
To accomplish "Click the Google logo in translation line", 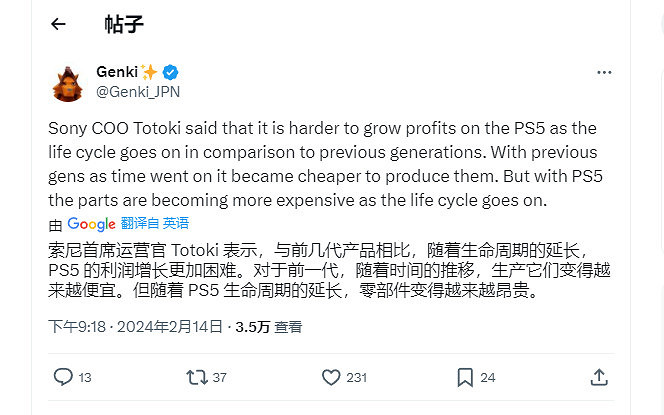I will pyautogui.click(x=91, y=224).
